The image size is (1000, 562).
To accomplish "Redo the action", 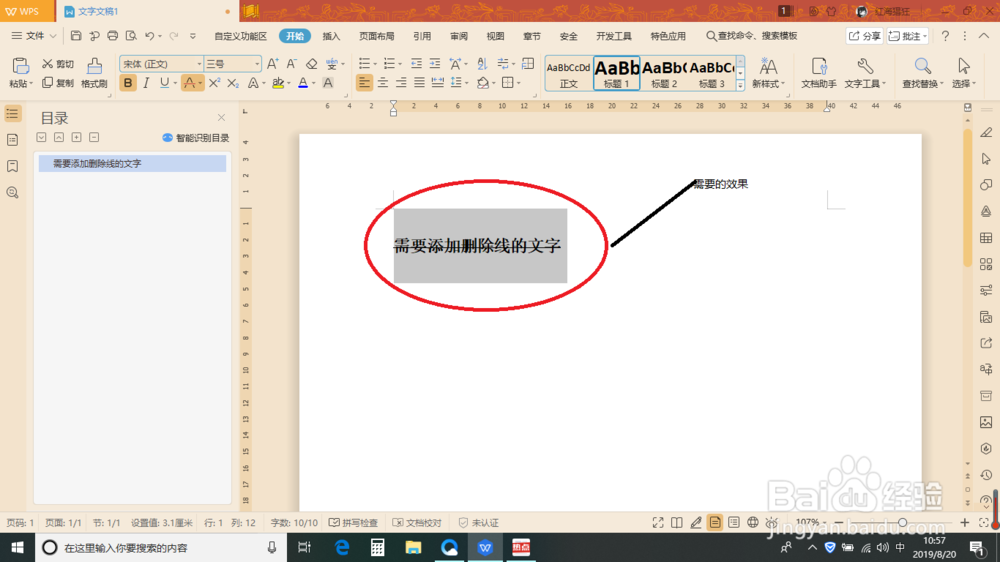I will 173,36.
